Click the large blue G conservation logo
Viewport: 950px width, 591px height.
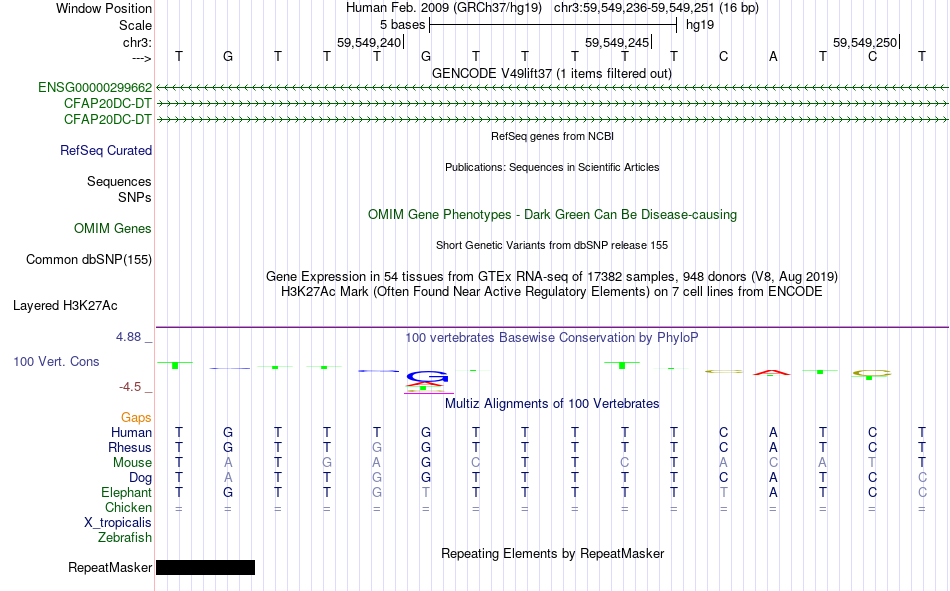tap(427, 376)
